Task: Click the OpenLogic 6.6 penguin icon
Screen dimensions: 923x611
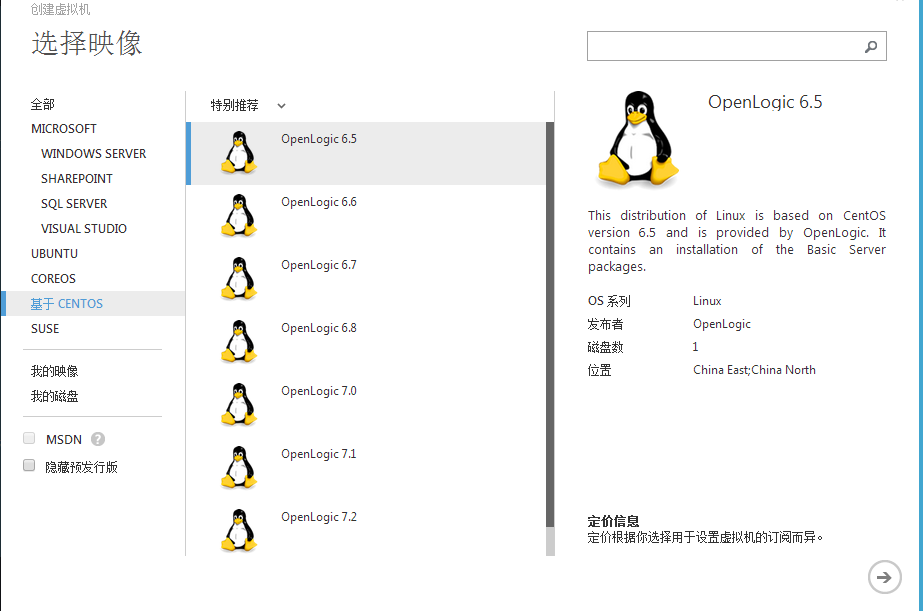Action: click(x=239, y=215)
